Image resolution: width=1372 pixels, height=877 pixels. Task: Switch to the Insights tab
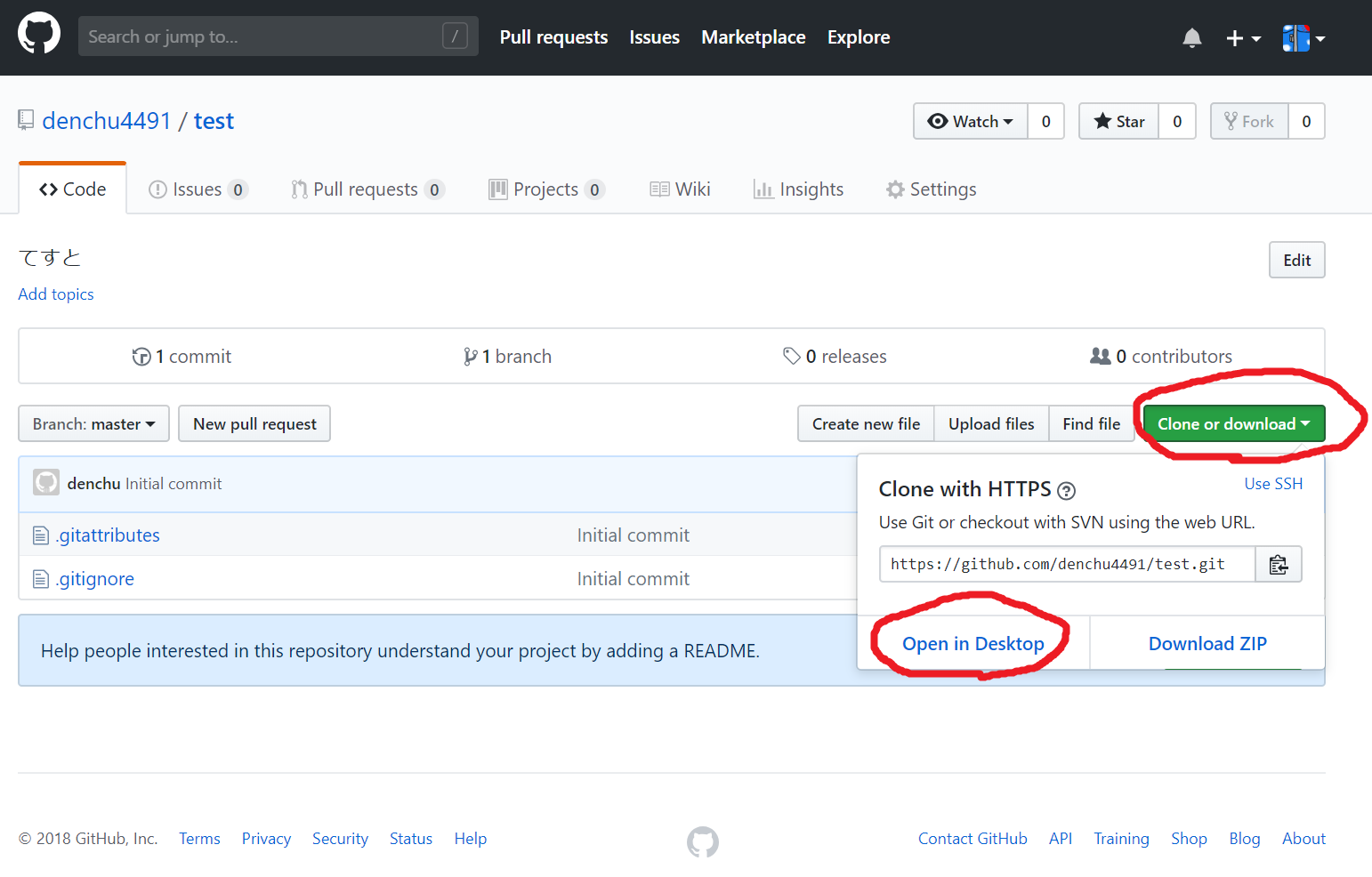799,189
